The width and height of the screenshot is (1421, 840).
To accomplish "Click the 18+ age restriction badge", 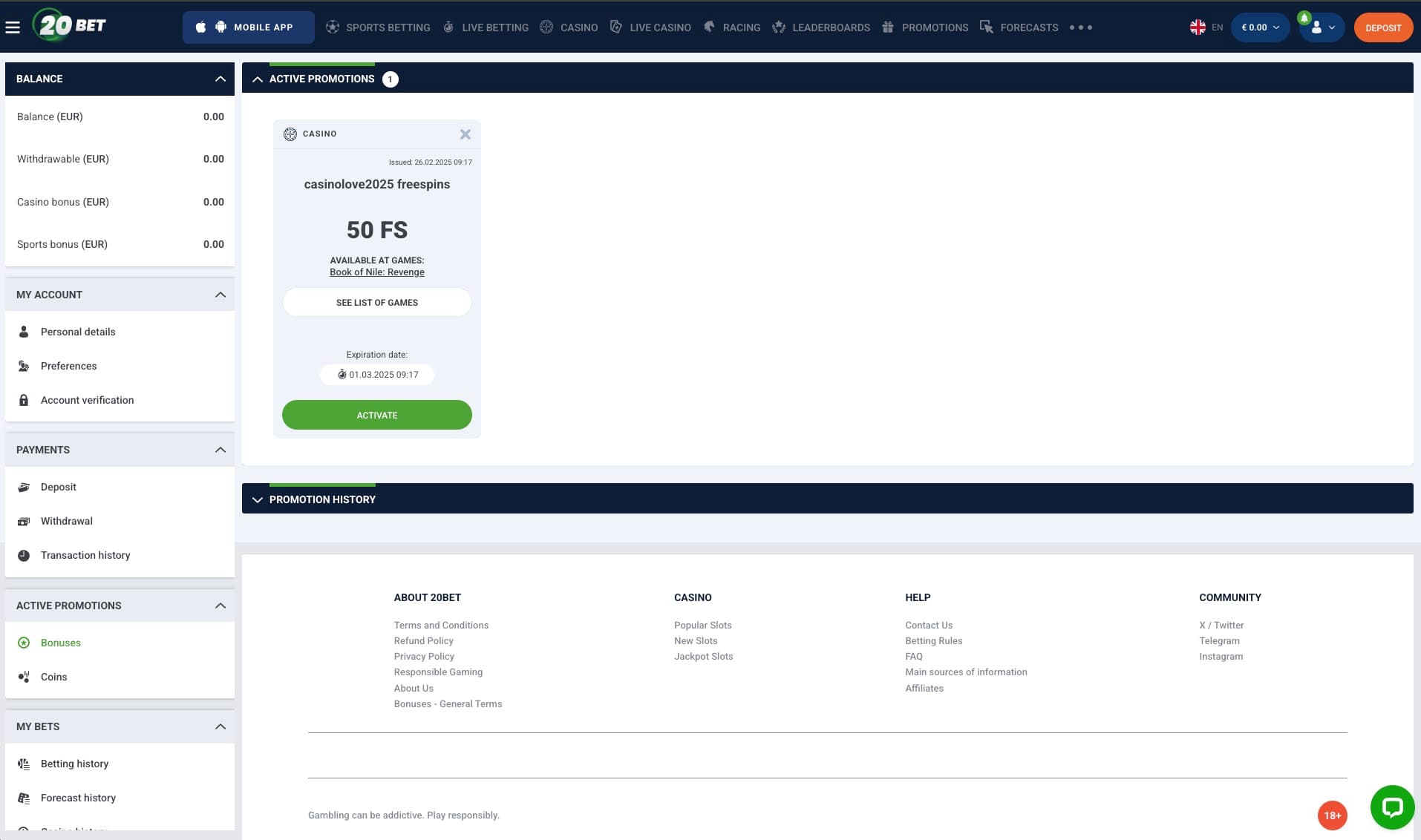I will [1332, 816].
